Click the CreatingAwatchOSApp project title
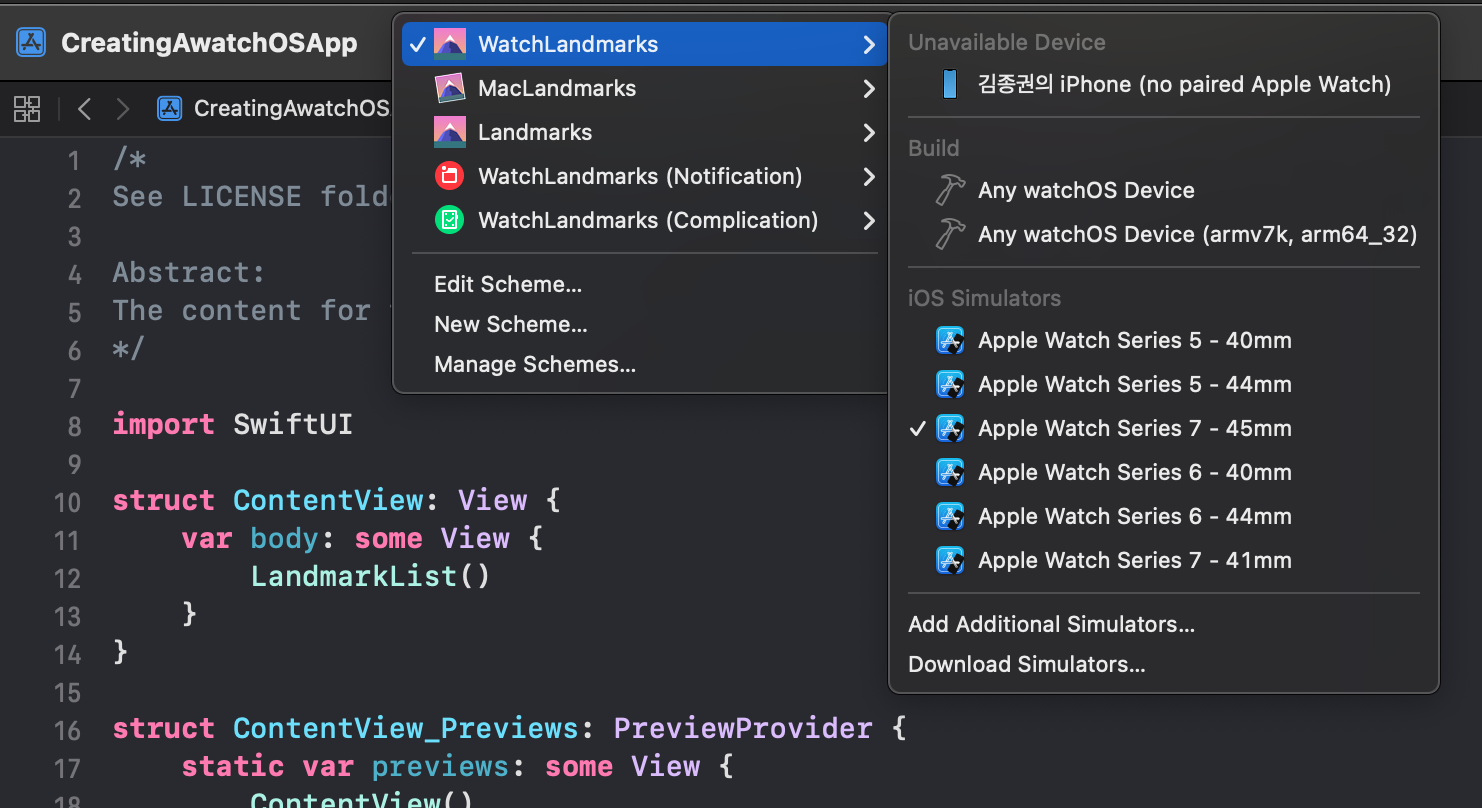 pos(209,44)
